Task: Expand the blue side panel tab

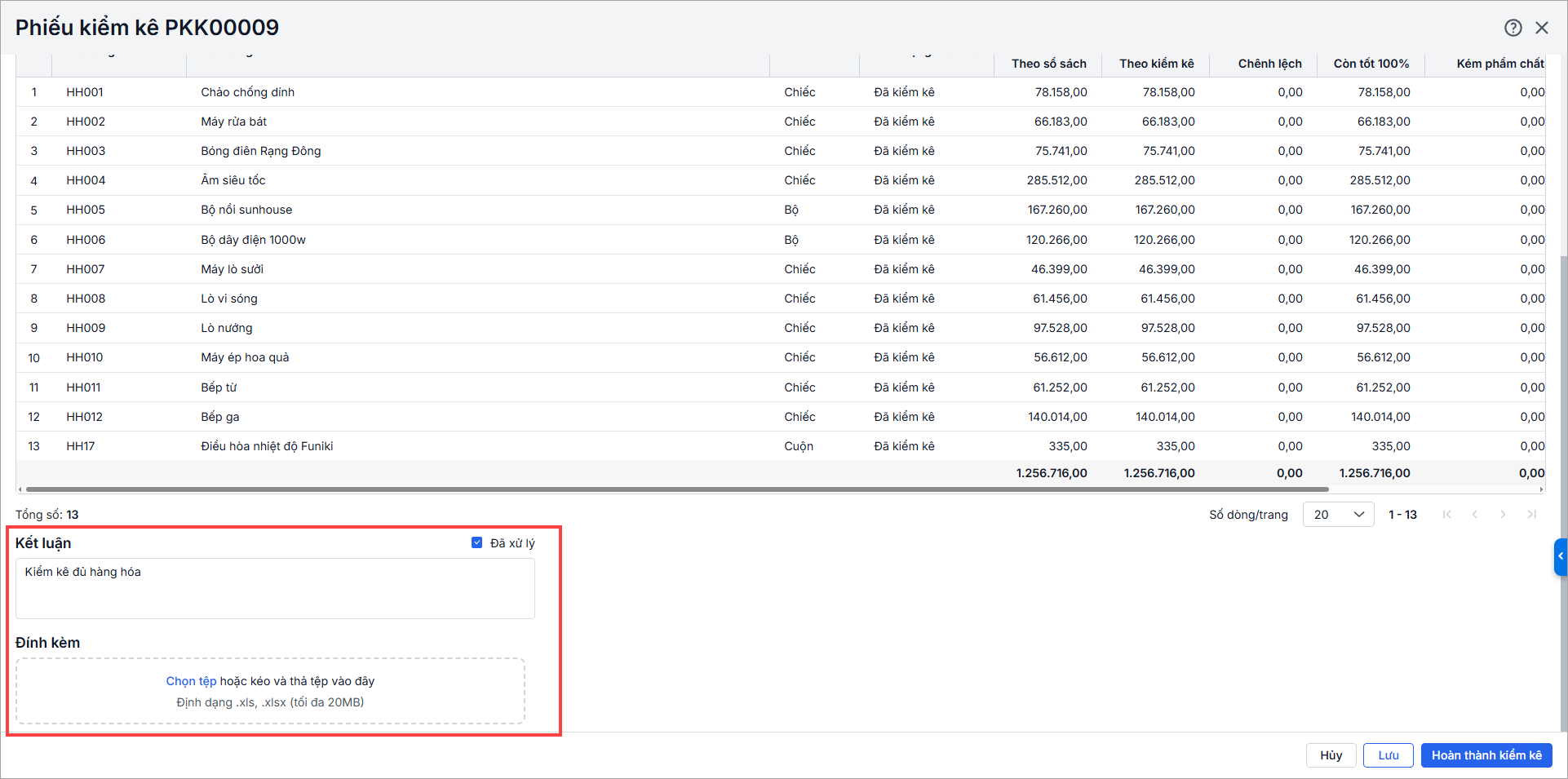Action: (1560, 556)
